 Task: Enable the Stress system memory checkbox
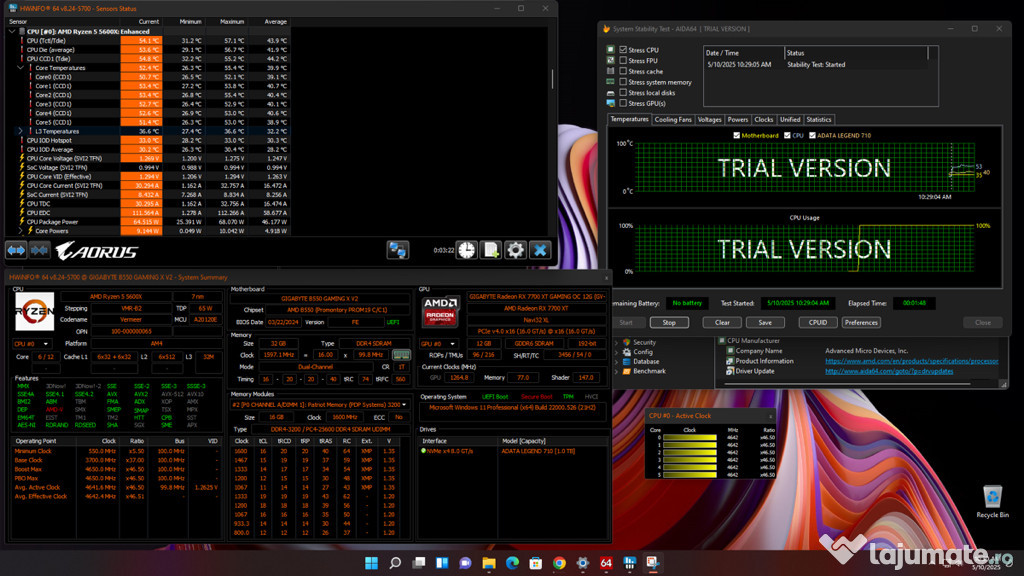click(623, 82)
